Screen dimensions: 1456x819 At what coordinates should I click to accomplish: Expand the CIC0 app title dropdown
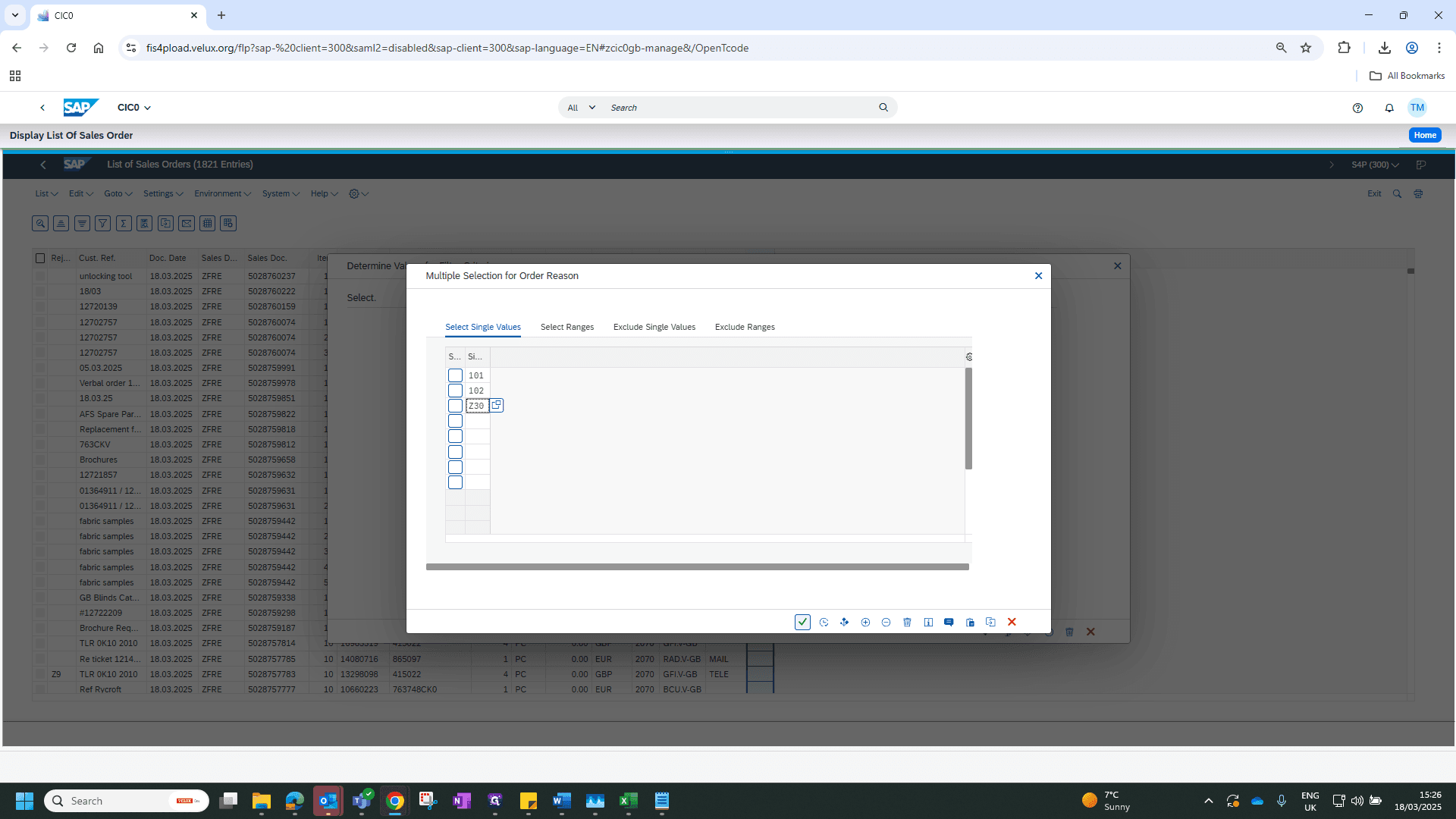pos(134,108)
